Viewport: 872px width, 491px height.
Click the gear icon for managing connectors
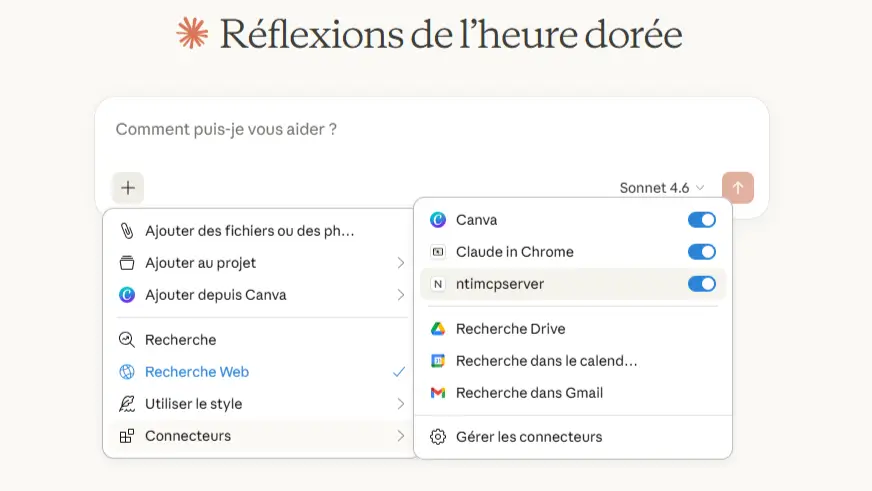coord(437,437)
